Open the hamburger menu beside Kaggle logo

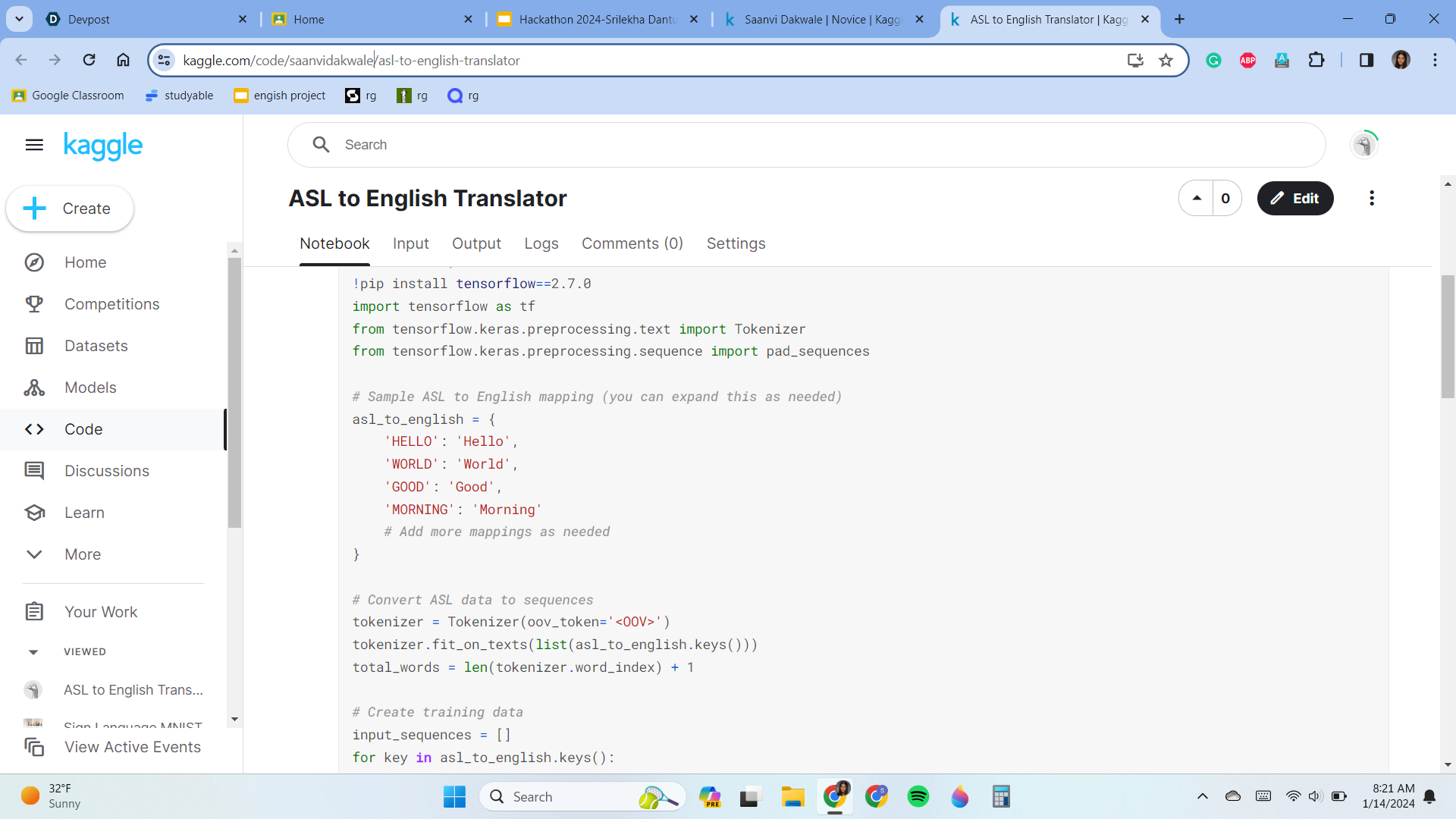(x=34, y=145)
